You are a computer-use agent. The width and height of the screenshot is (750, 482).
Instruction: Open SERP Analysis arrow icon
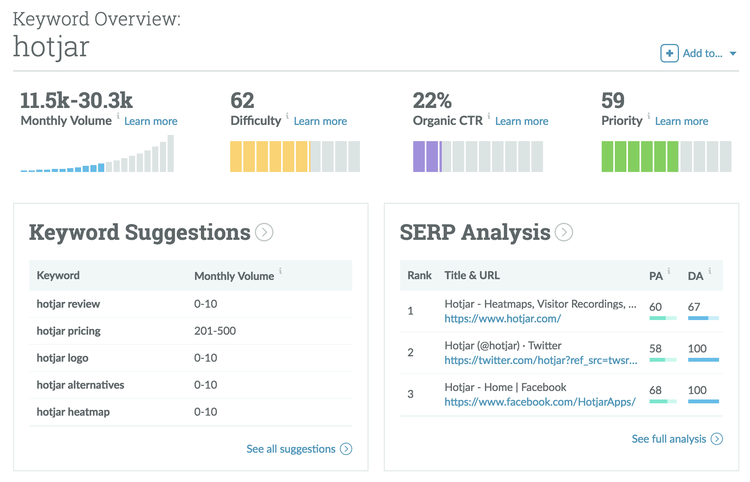[x=564, y=232]
